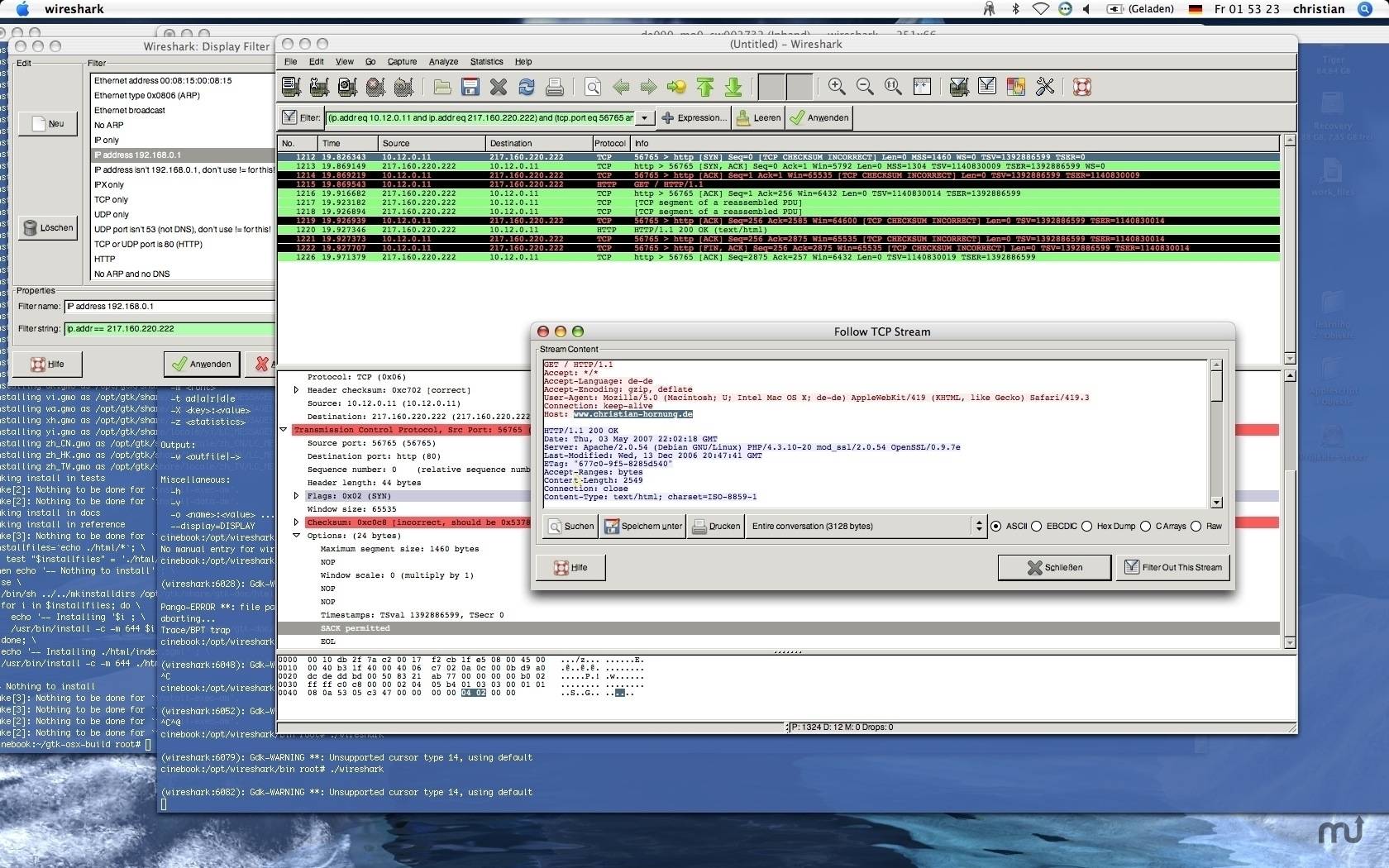Click Speichern unter button
Screen dimensions: 1389x868
tap(643, 527)
